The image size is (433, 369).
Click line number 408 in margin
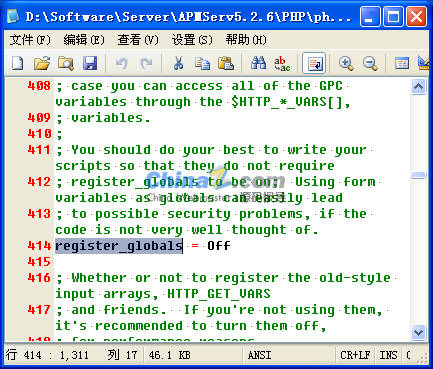point(39,86)
